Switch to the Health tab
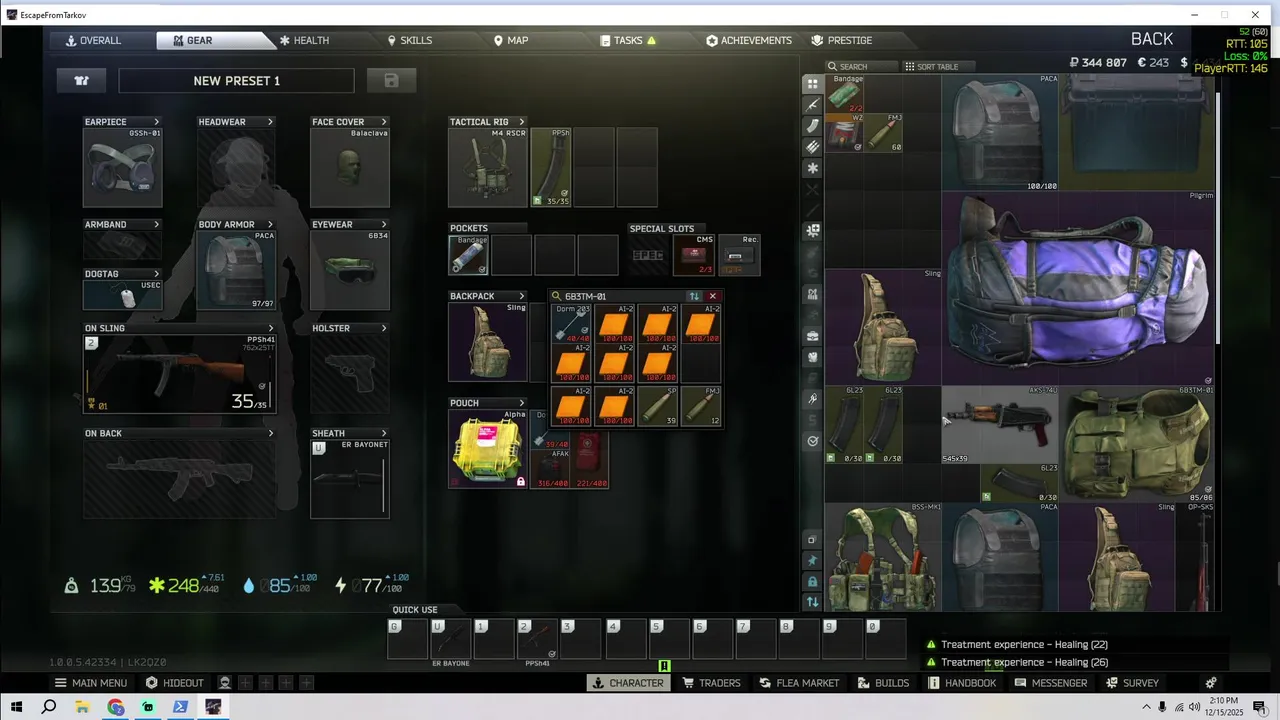This screenshot has width=1280, height=720. coord(305,41)
